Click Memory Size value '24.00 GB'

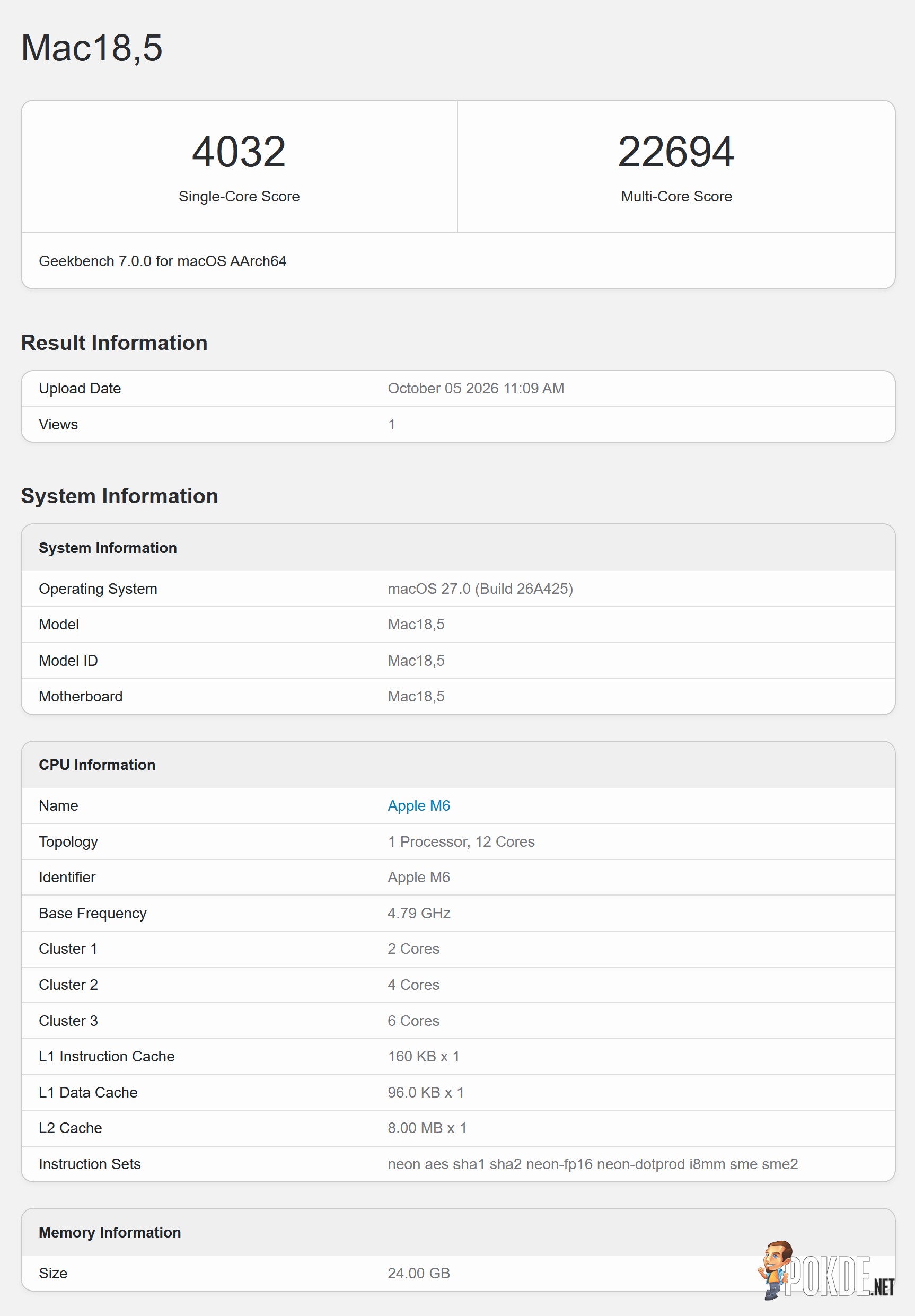click(419, 1273)
